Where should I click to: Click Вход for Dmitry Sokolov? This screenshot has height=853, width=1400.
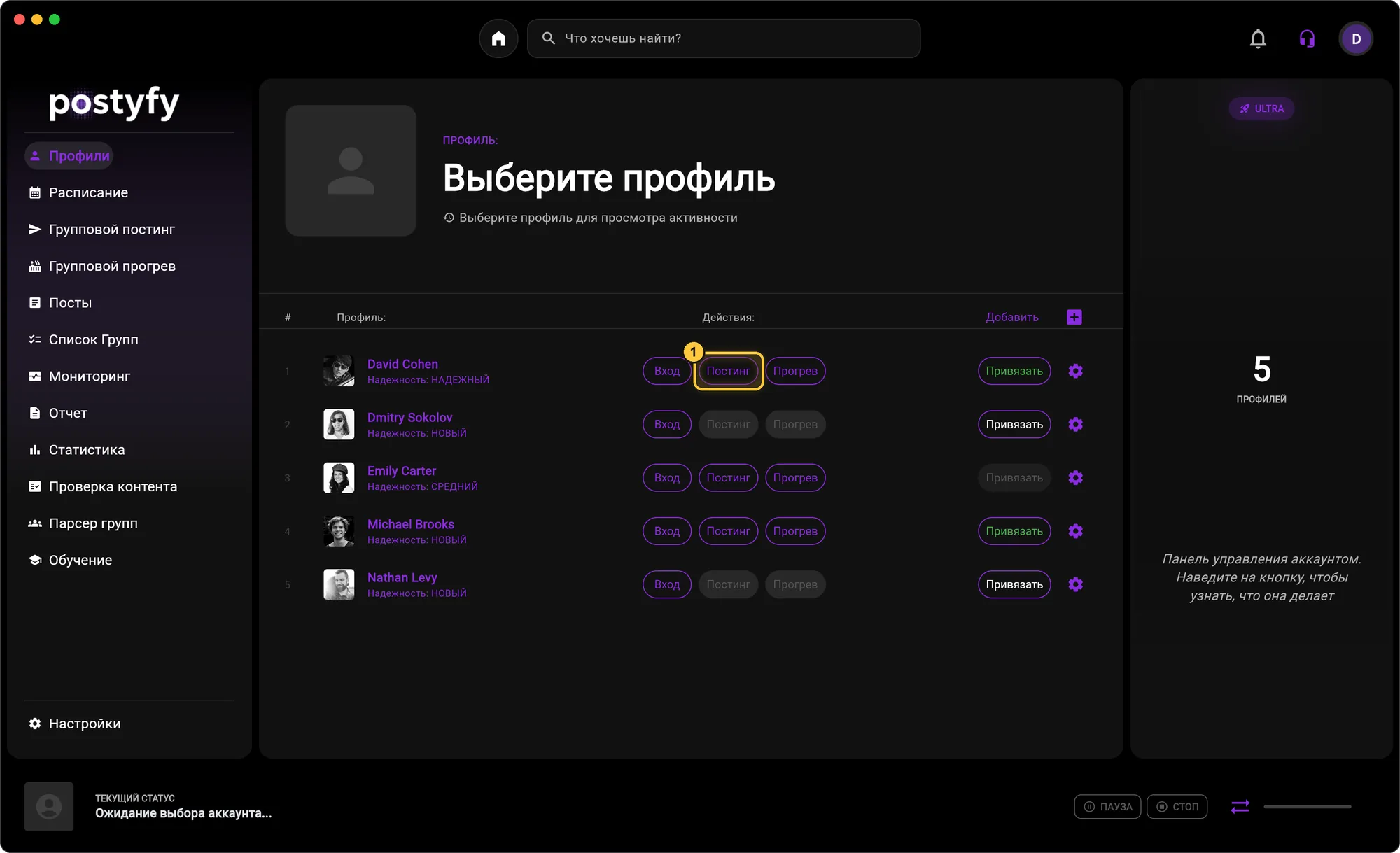(x=667, y=424)
